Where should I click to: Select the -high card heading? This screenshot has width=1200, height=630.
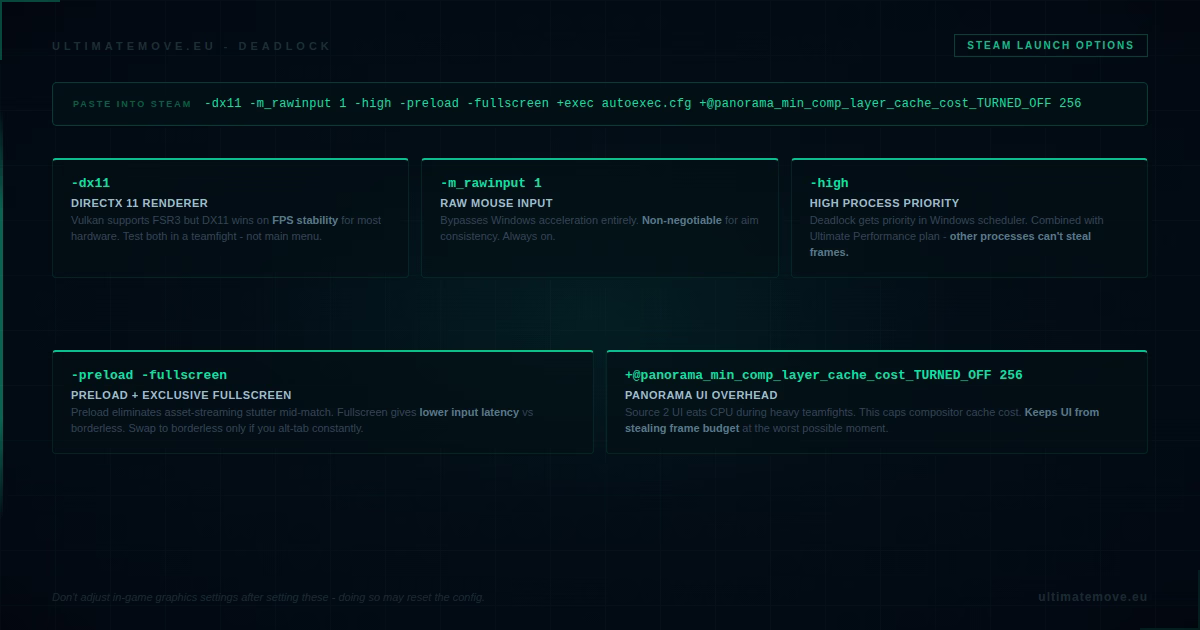click(x=829, y=183)
